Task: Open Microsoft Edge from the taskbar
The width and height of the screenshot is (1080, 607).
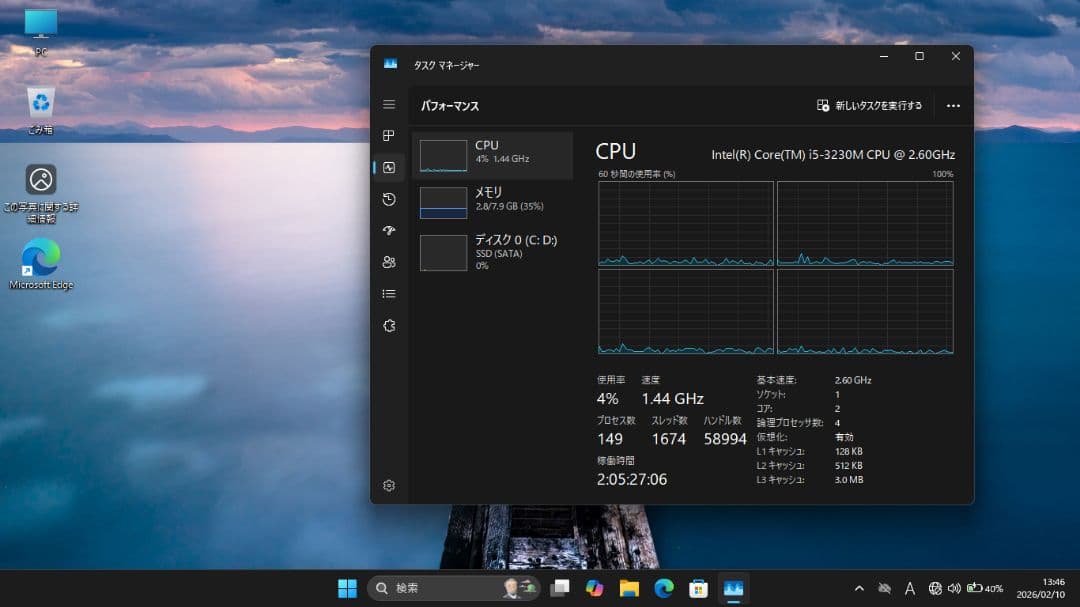Action: [x=664, y=589]
